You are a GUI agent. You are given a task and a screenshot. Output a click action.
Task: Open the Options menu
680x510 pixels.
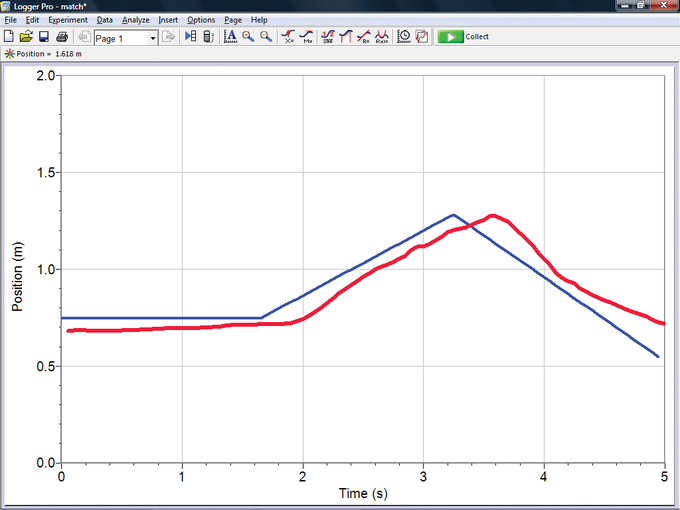click(x=201, y=20)
